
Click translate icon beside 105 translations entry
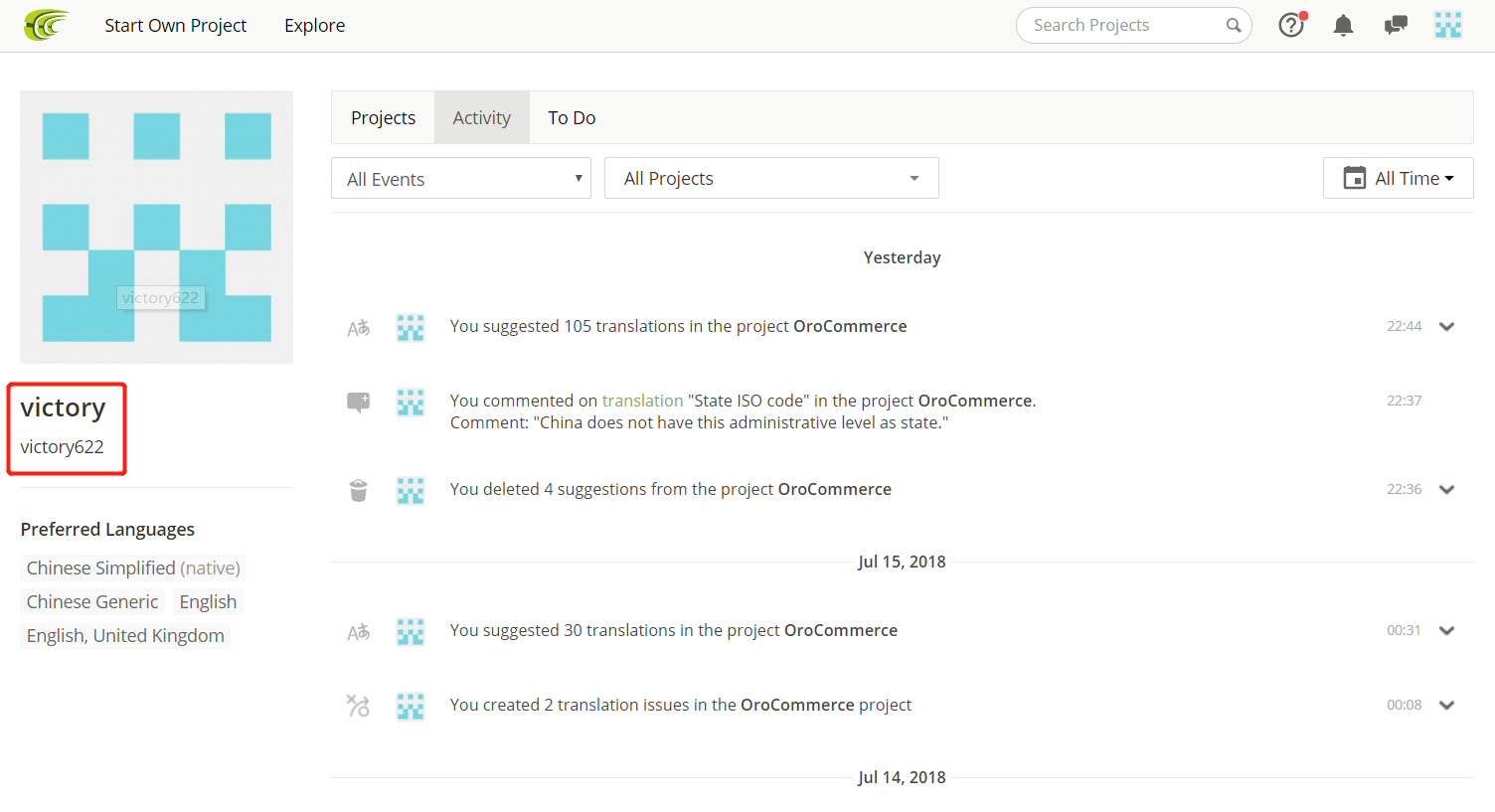(358, 327)
